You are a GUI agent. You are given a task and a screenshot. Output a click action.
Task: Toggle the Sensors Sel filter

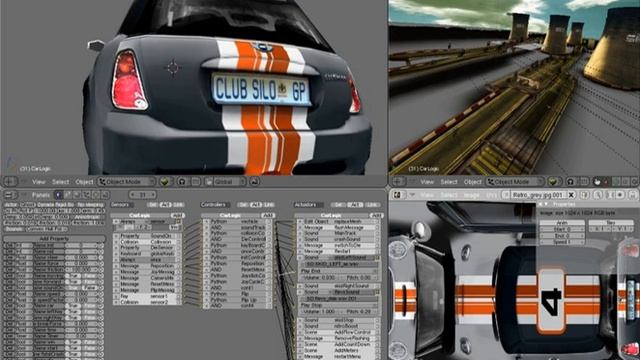153,204
